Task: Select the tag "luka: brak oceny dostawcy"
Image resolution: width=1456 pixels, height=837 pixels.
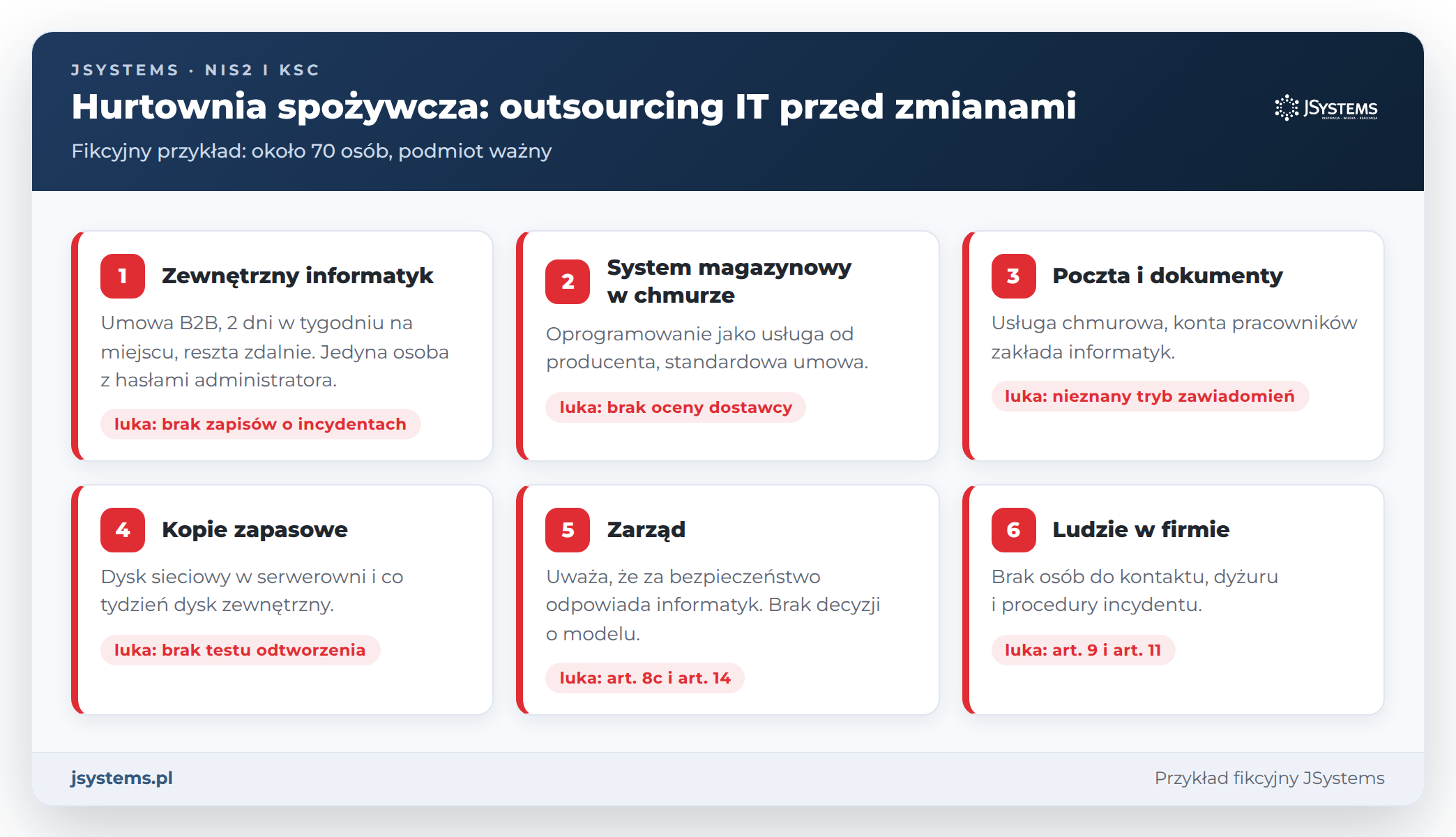Action: [x=676, y=407]
